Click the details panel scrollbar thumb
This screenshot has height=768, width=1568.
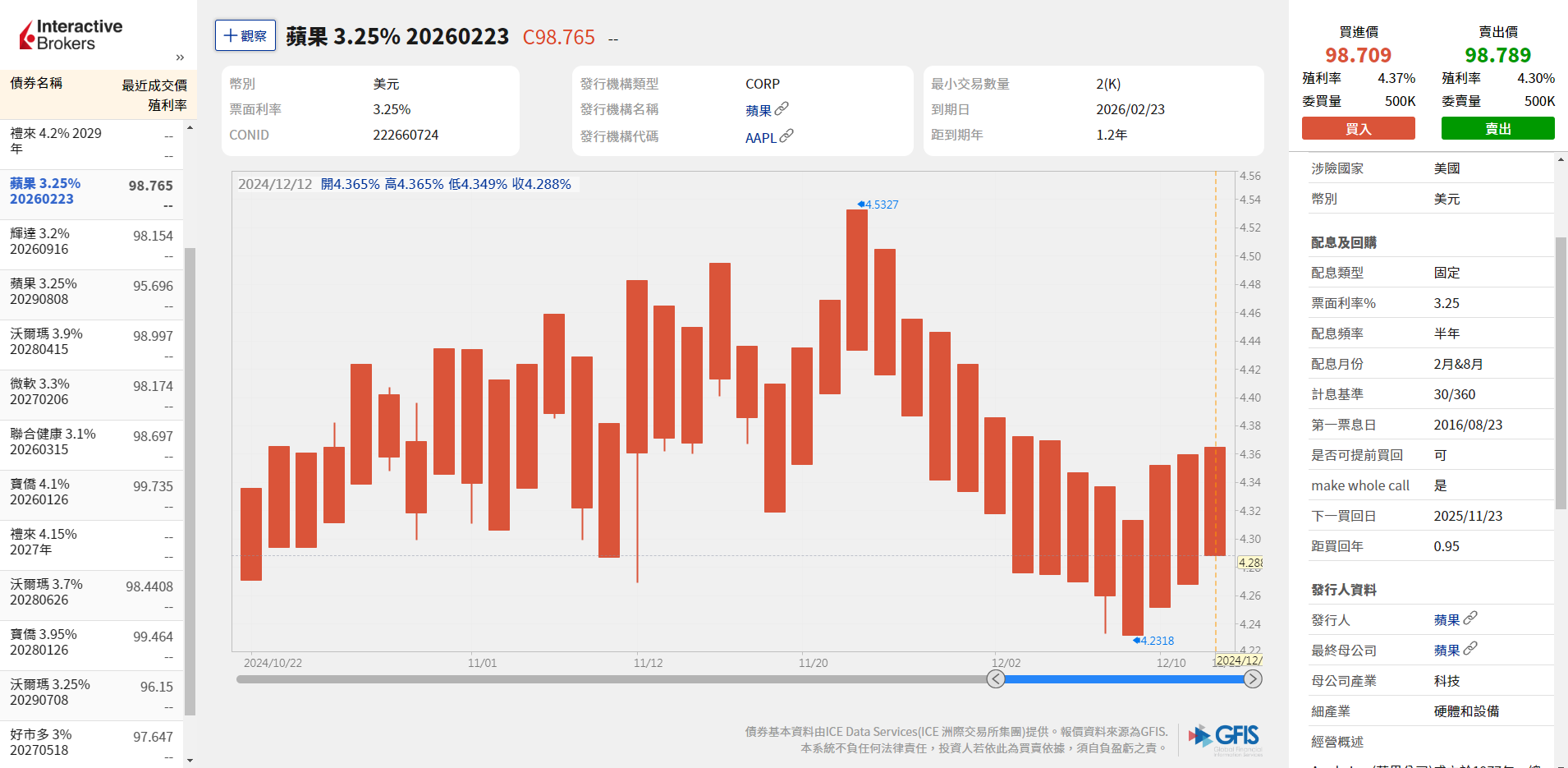1561,373
